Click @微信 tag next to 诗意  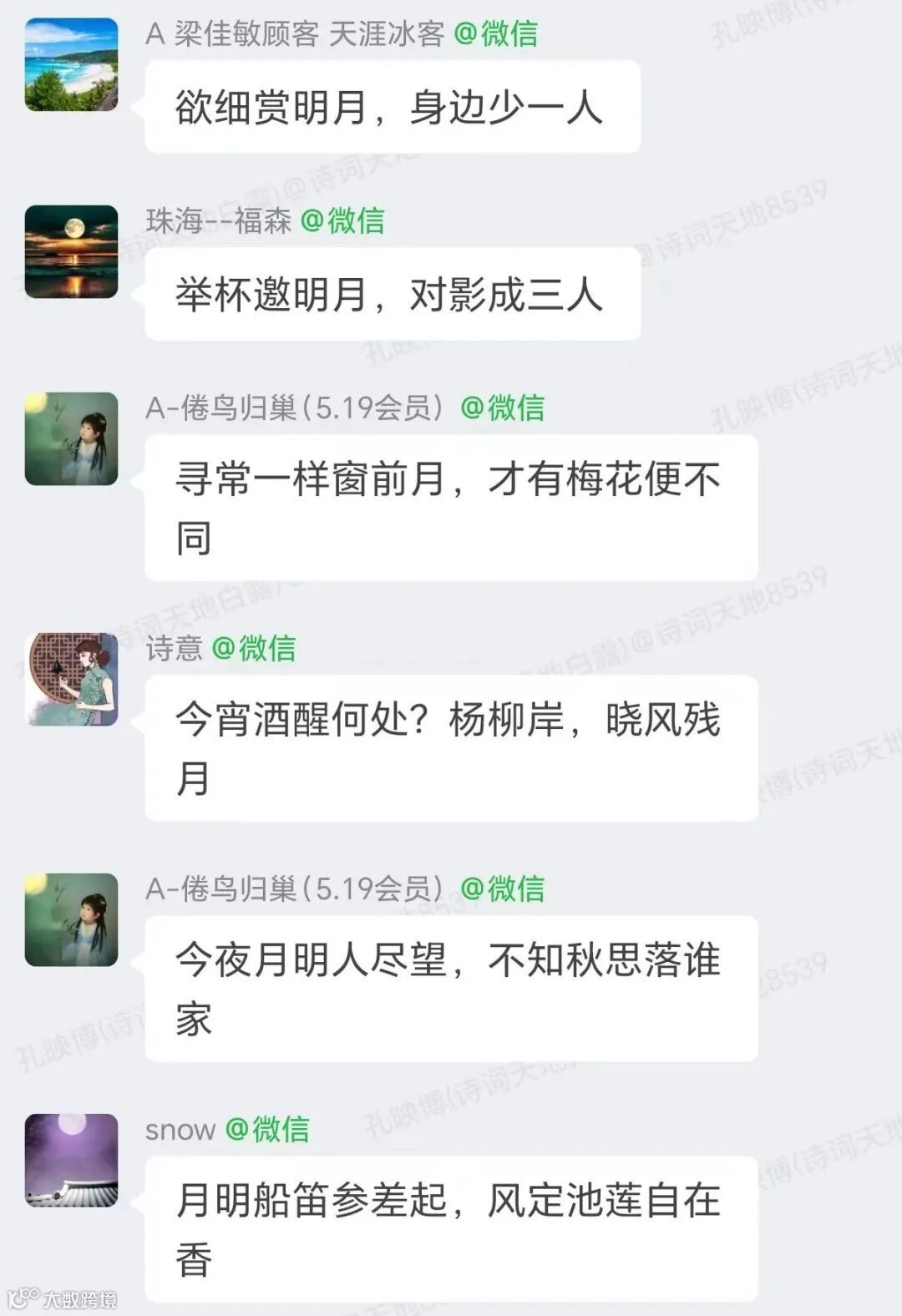click(254, 648)
